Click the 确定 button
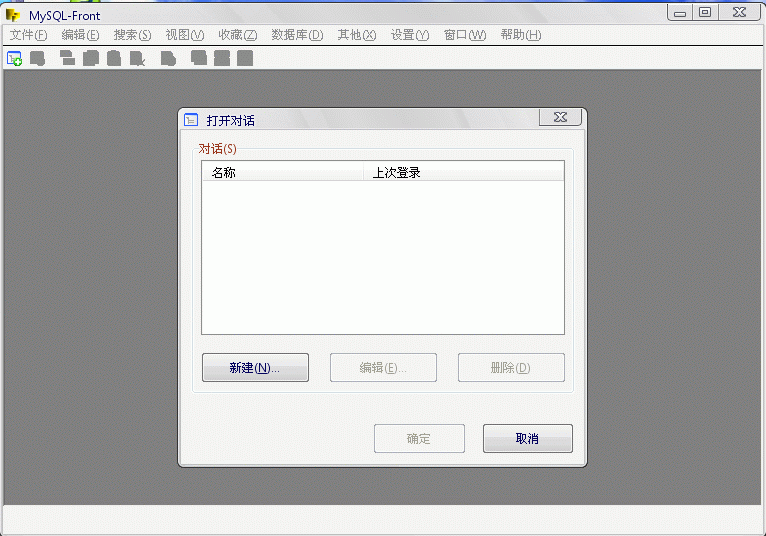The width and height of the screenshot is (766, 536). [x=419, y=438]
